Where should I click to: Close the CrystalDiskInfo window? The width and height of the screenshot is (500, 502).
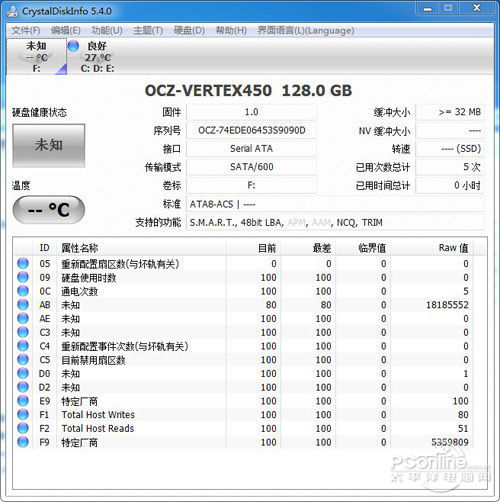pyautogui.click(x=477, y=9)
